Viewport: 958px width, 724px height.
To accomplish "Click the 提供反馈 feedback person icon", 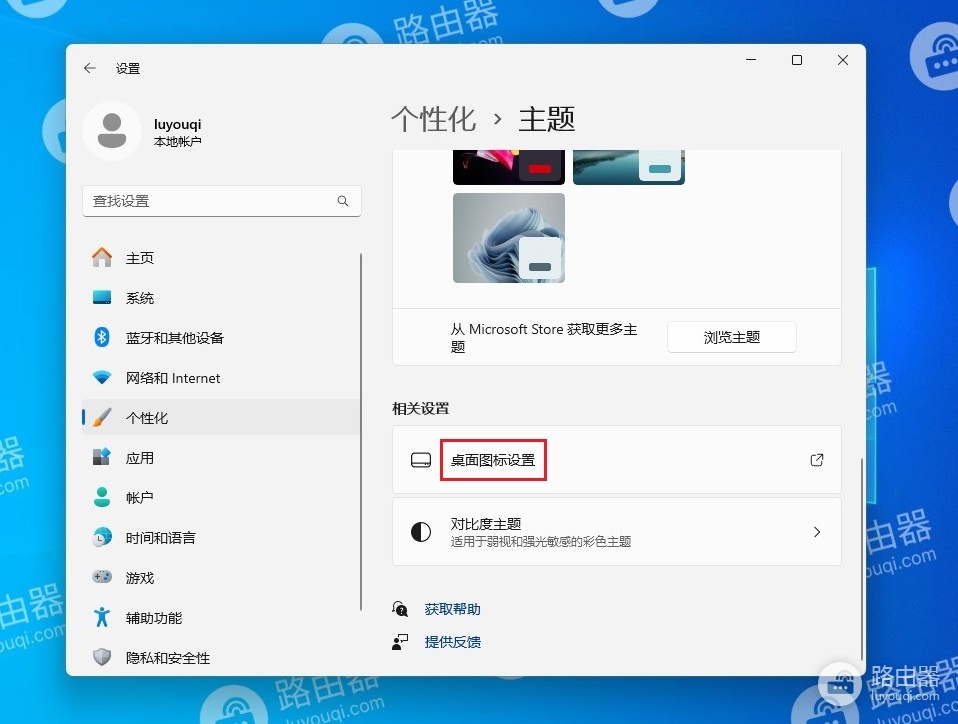I will (400, 642).
